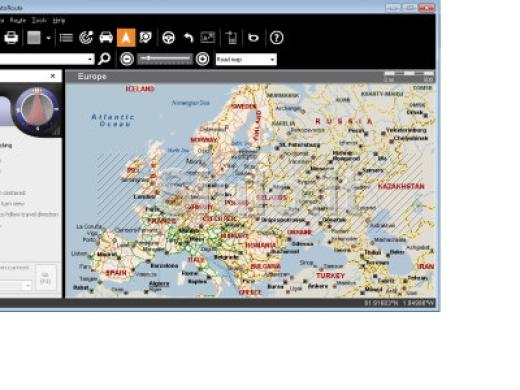Click the map scale bar

pos(409,76)
